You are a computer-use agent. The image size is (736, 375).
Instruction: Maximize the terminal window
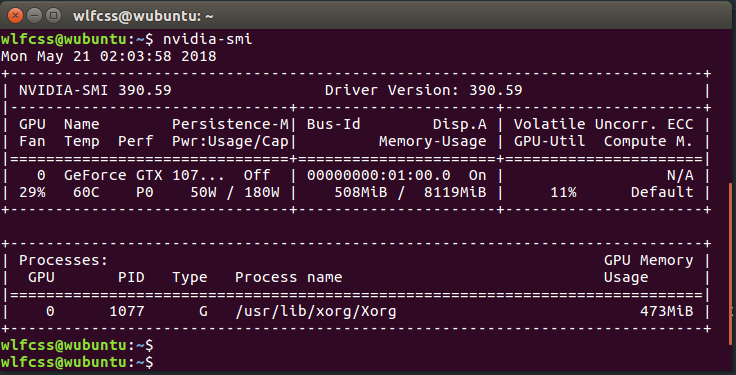54,15
